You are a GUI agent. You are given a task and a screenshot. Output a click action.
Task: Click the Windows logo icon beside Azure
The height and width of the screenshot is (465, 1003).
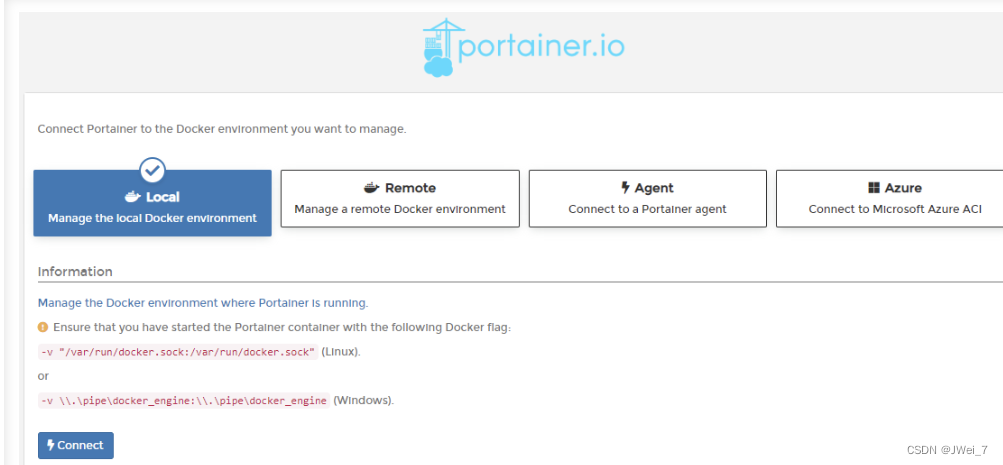pos(874,188)
